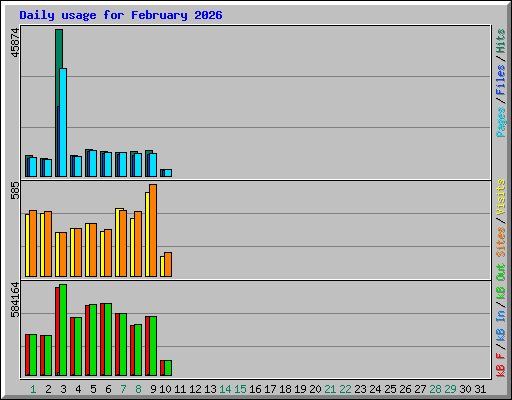Click the 'kB F' legend label
The image size is (512, 400).
coord(501,365)
